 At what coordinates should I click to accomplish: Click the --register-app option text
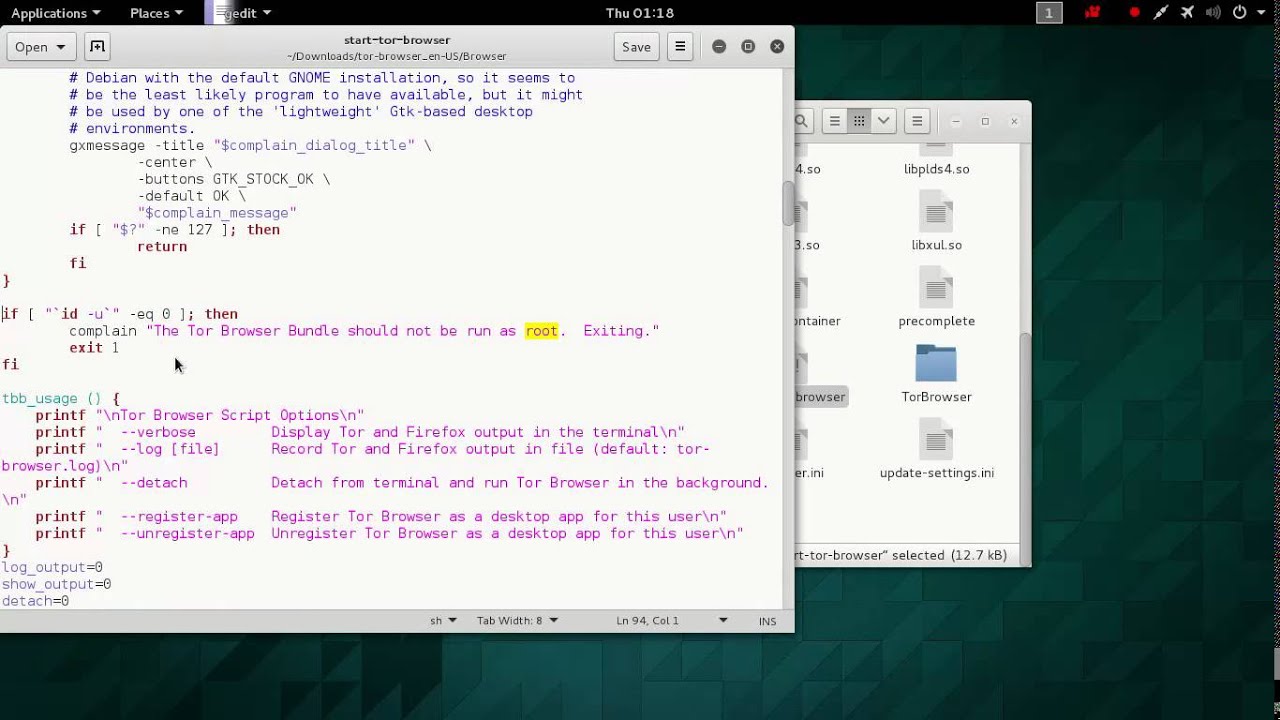(179, 517)
